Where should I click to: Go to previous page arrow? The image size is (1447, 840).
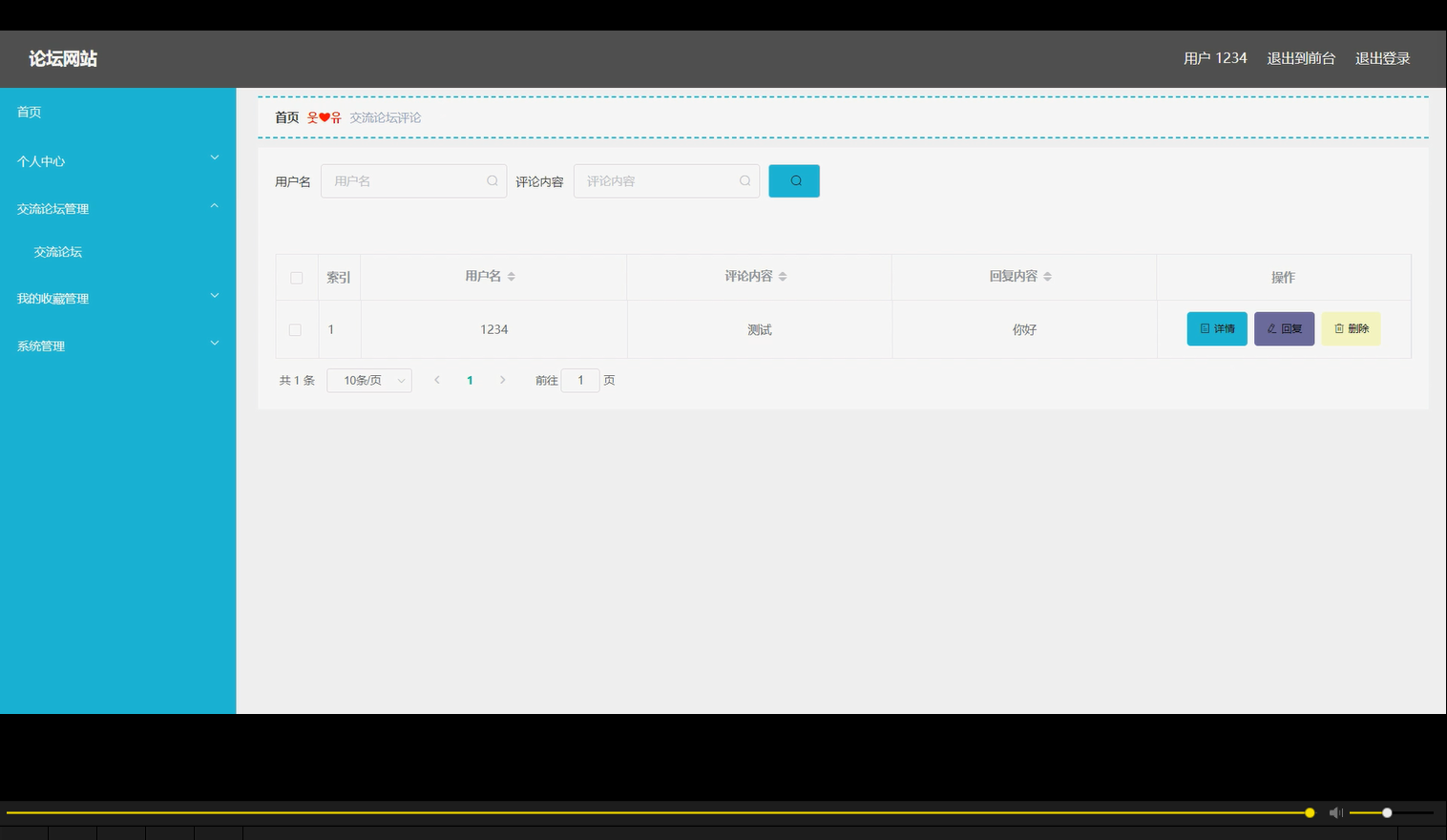pyautogui.click(x=437, y=380)
